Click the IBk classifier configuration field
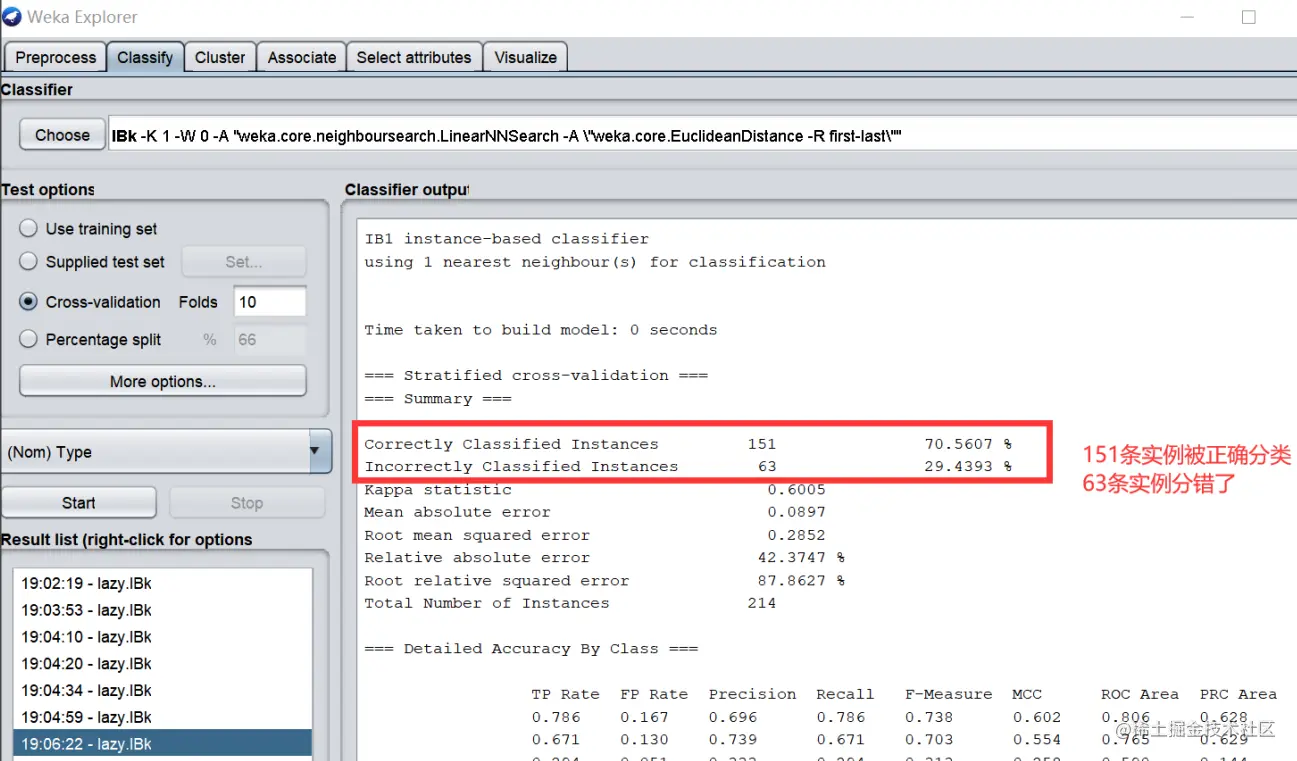 click(x=702, y=135)
